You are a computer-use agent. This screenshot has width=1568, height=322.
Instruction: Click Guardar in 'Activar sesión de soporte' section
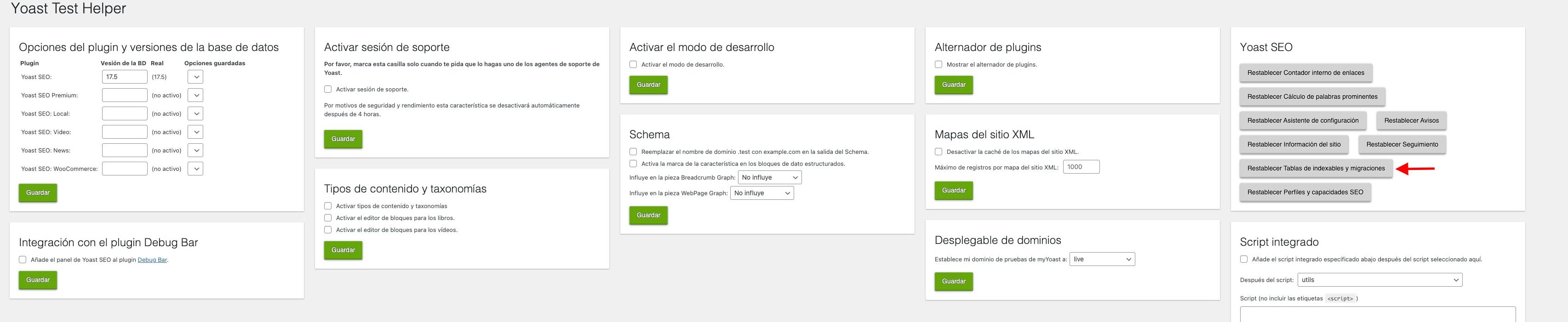coord(343,139)
